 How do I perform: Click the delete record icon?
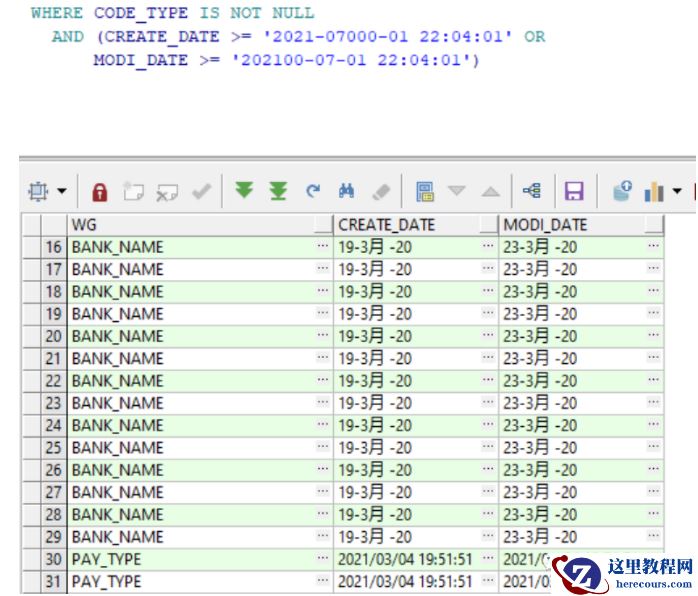pyautogui.click(x=167, y=192)
